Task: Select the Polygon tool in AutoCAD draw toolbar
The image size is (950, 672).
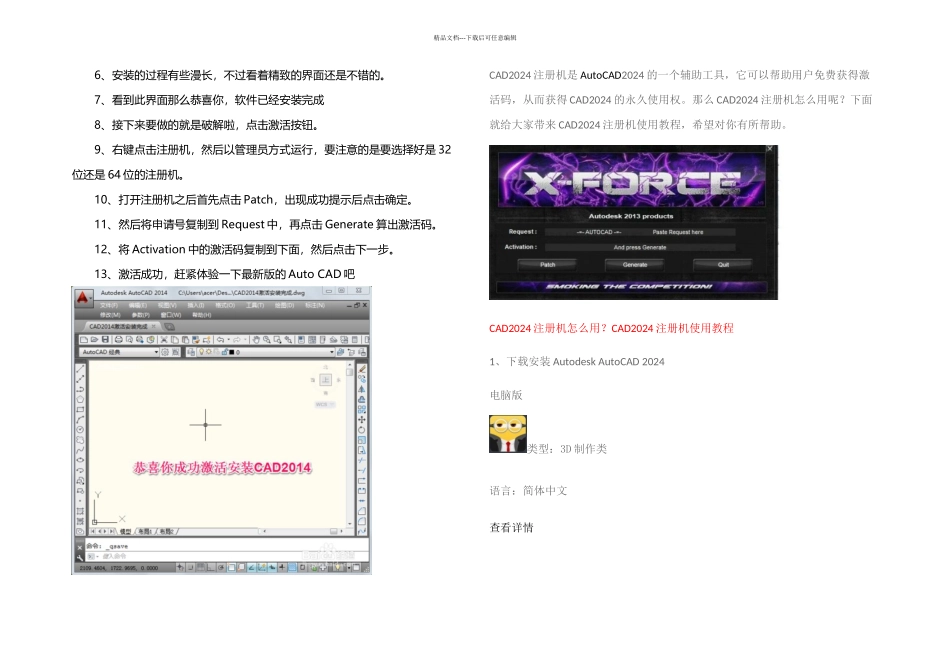Action: [80, 399]
